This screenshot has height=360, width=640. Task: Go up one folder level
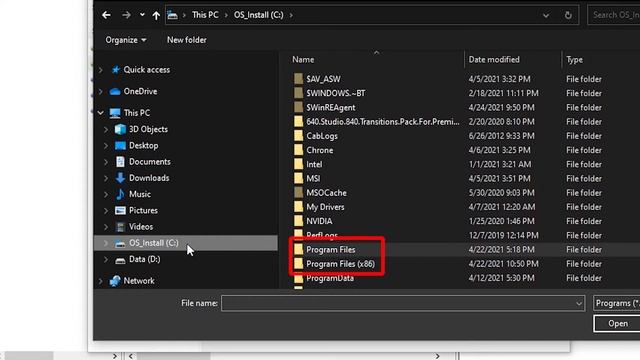coord(156,16)
